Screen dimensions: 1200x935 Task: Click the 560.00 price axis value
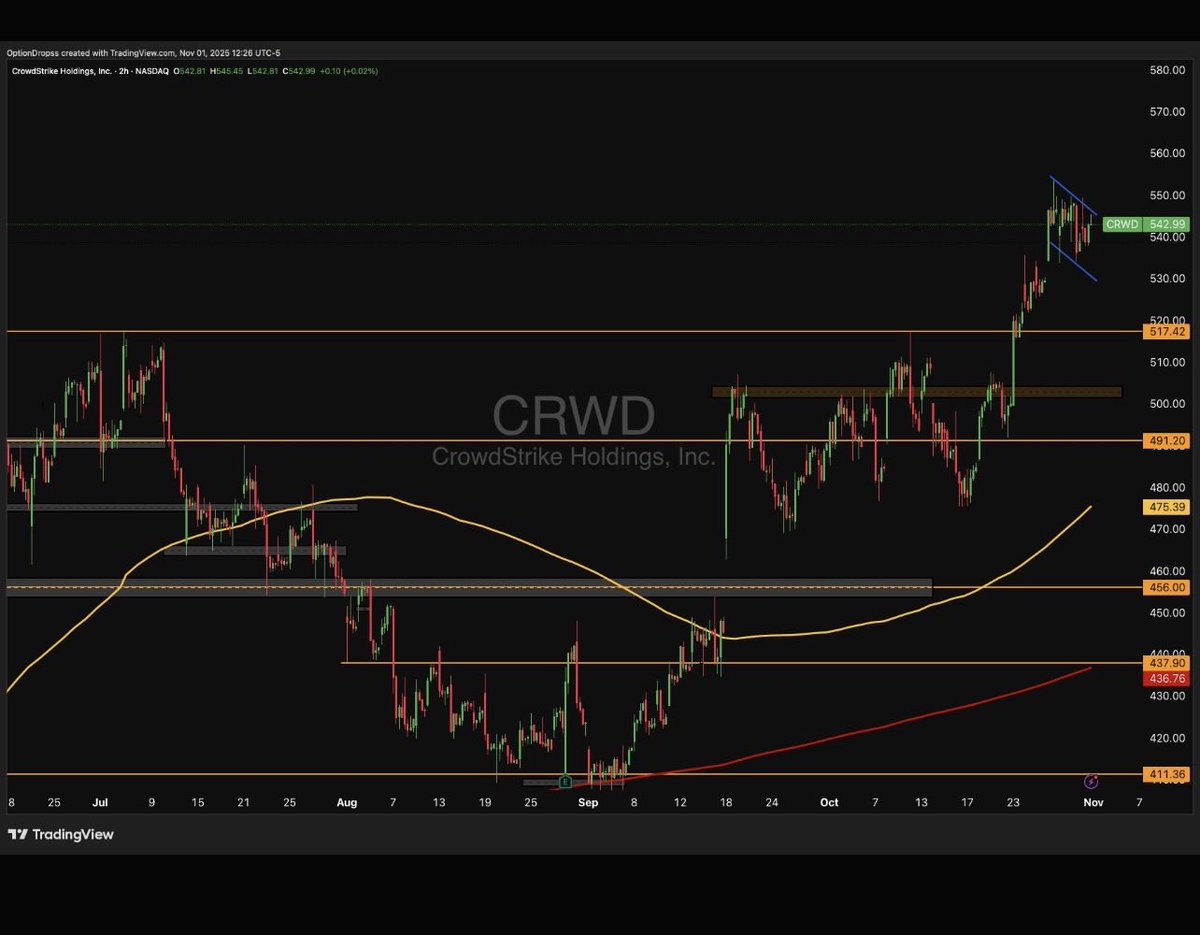(x=1167, y=153)
